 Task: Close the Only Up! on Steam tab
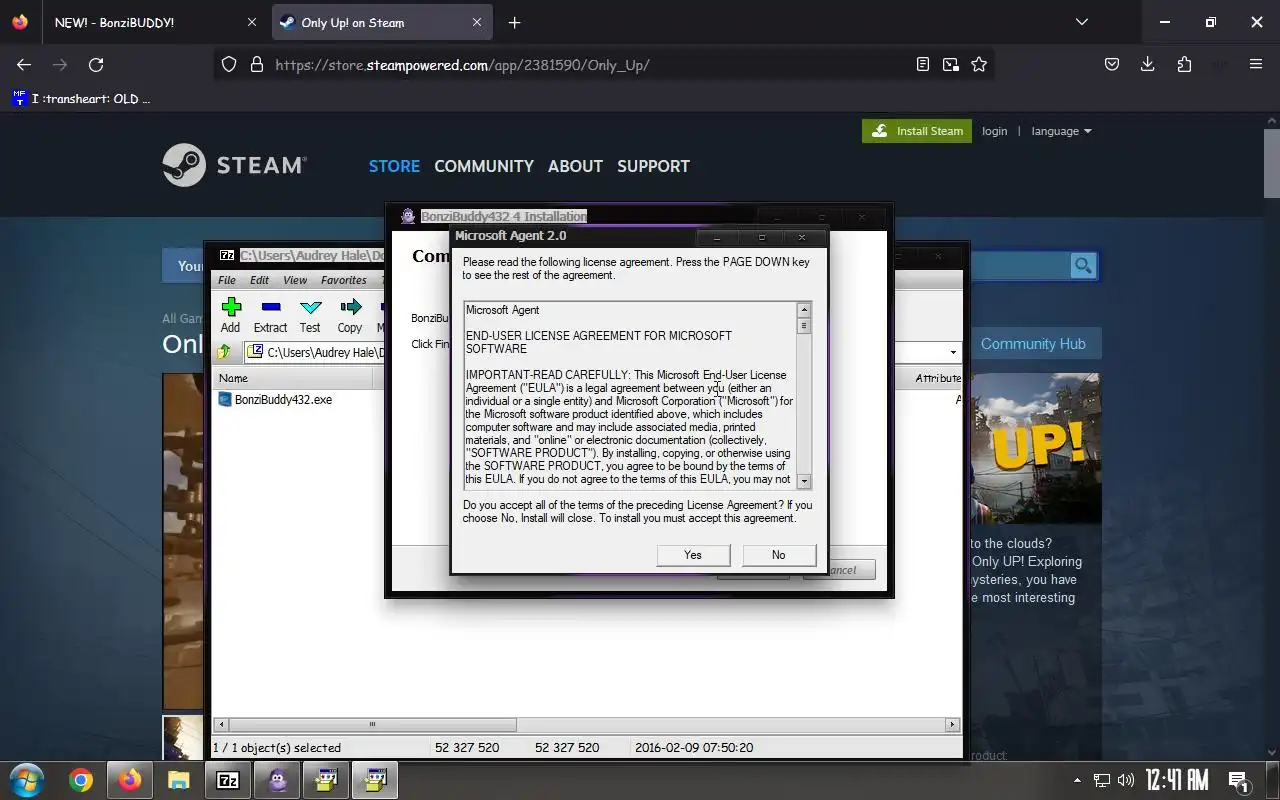tap(477, 22)
